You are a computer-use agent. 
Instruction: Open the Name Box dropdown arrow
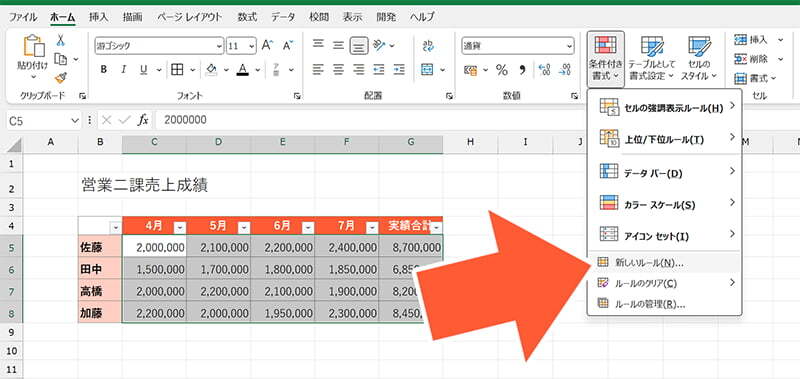tap(75, 120)
